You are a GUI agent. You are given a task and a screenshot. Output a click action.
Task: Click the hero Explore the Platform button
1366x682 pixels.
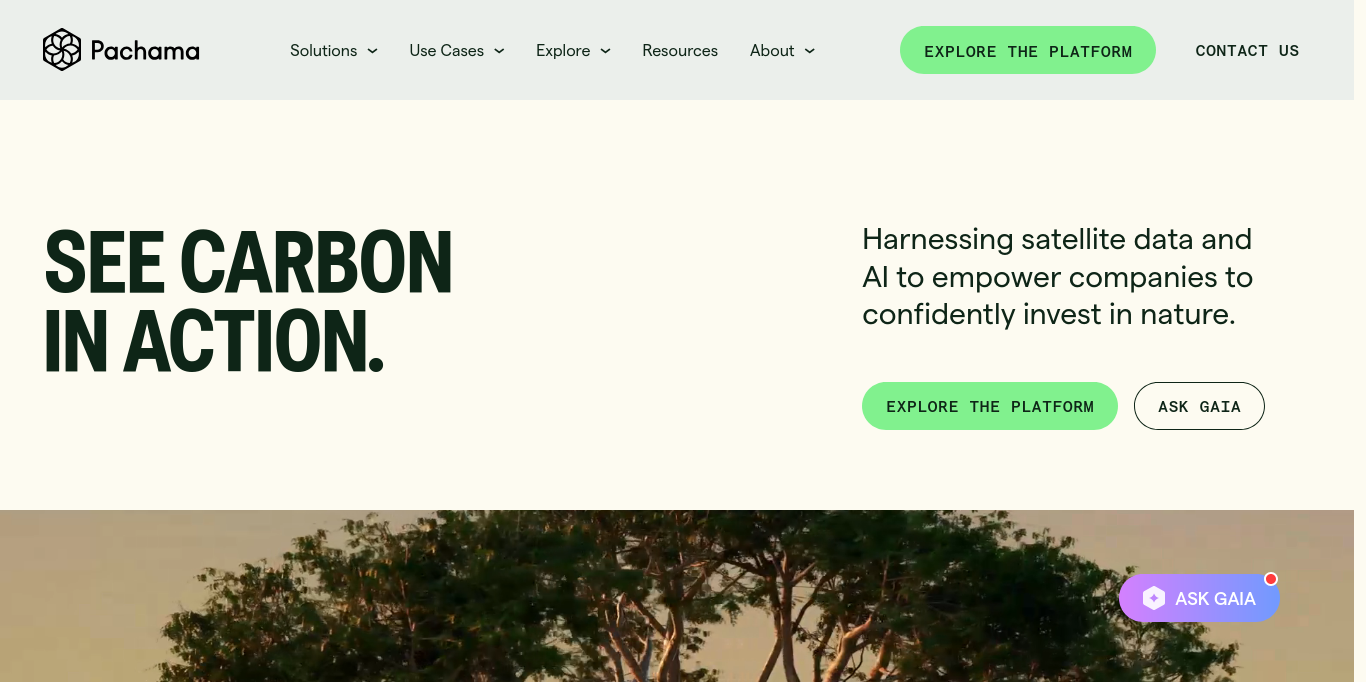[990, 406]
